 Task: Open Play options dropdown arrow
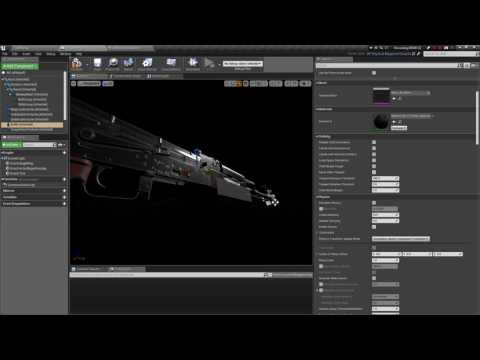point(219,63)
